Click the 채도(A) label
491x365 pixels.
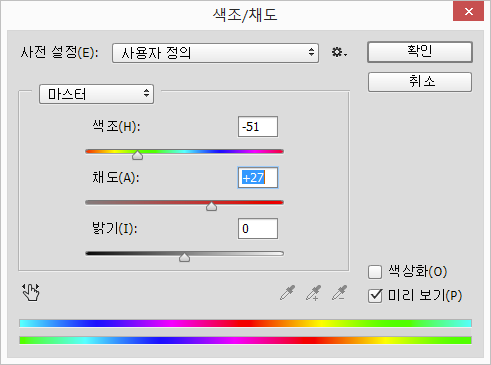pyautogui.click(x=116, y=177)
